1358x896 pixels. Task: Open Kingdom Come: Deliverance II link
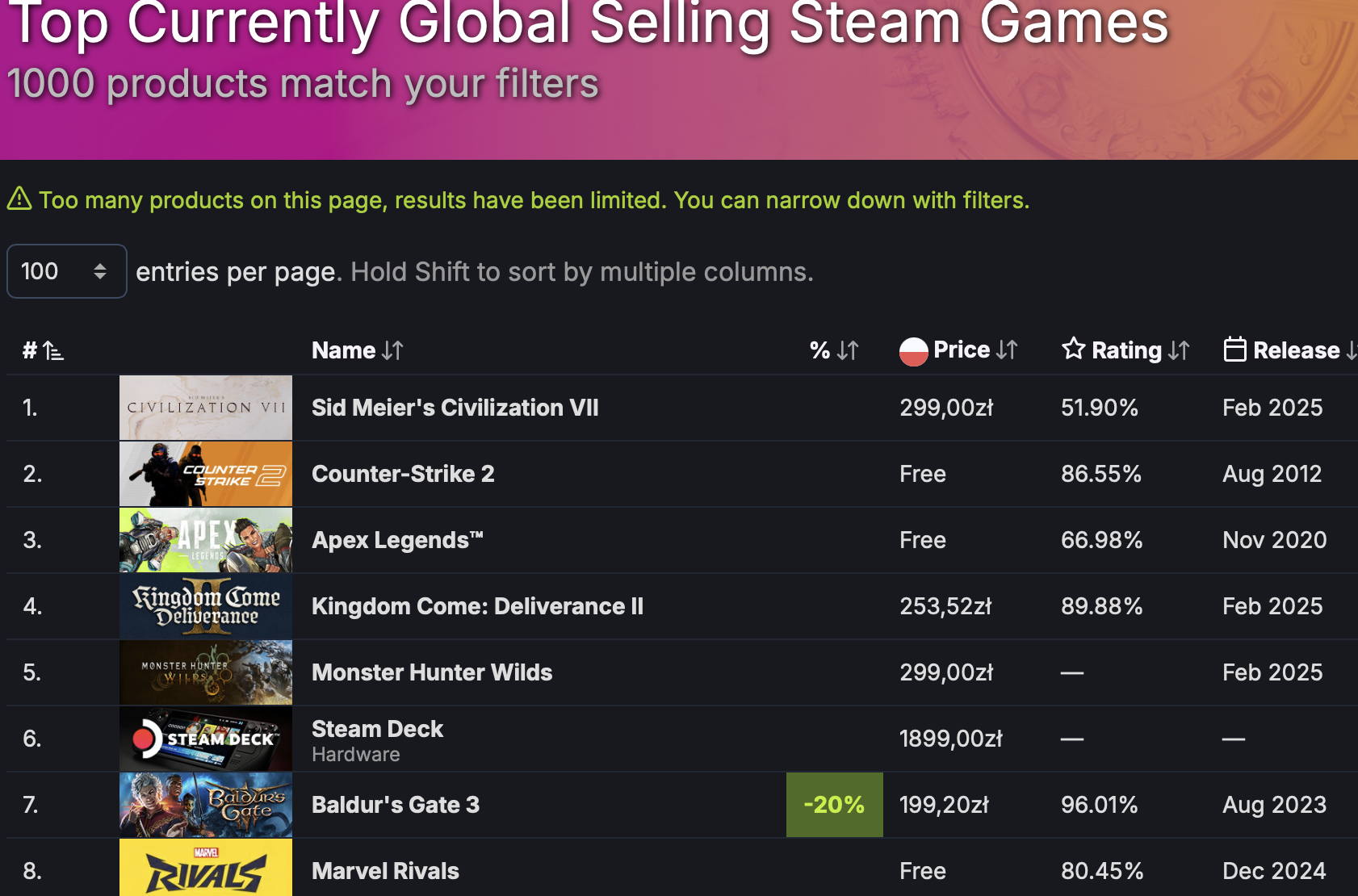477,606
